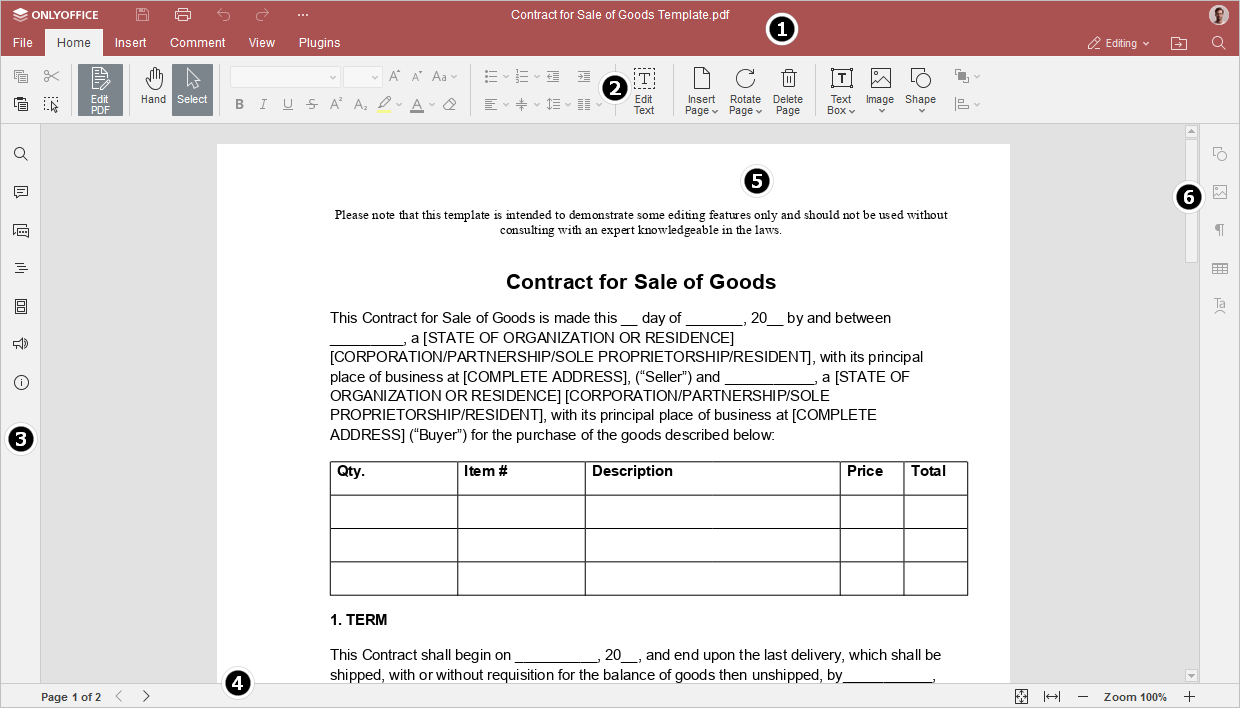Image resolution: width=1240 pixels, height=708 pixels.
Task: Open the Plugins tab
Action: (x=319, y=42)
